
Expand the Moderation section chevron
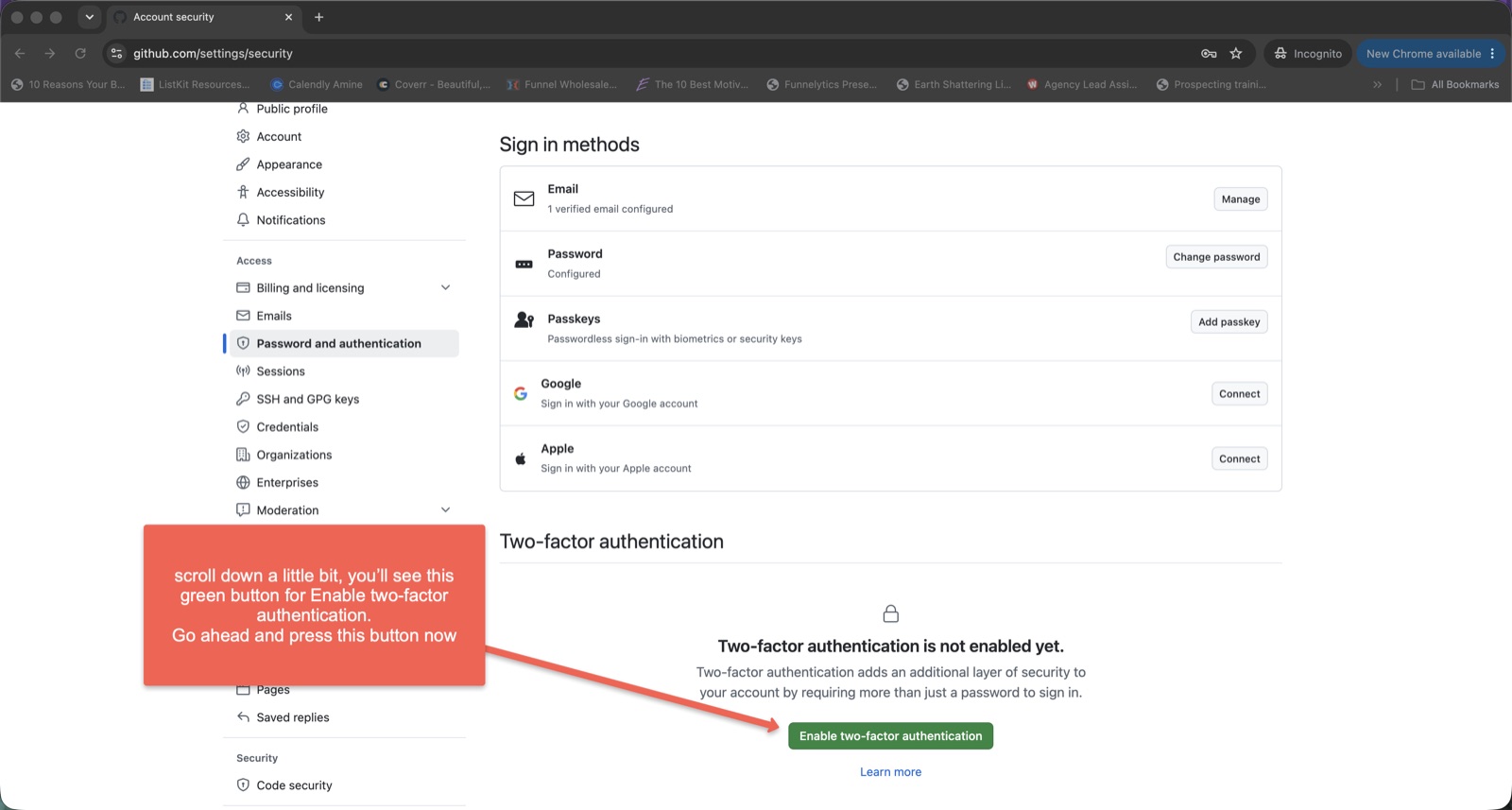pos(446,509)
